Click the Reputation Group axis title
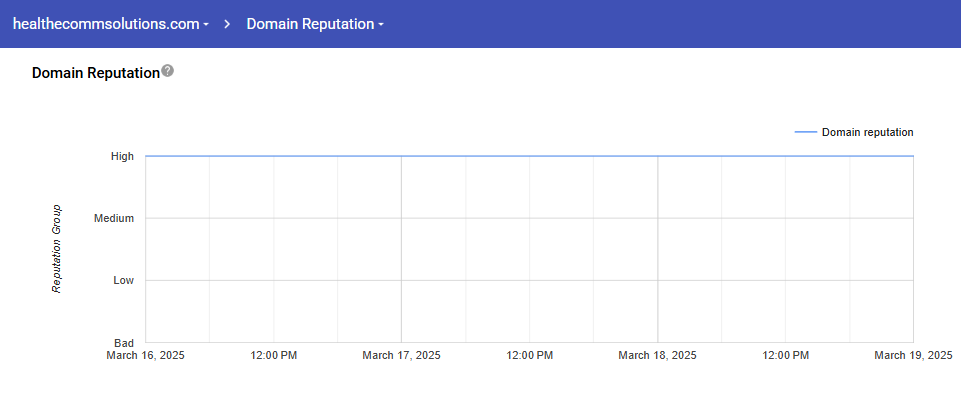 pos(57,249)
